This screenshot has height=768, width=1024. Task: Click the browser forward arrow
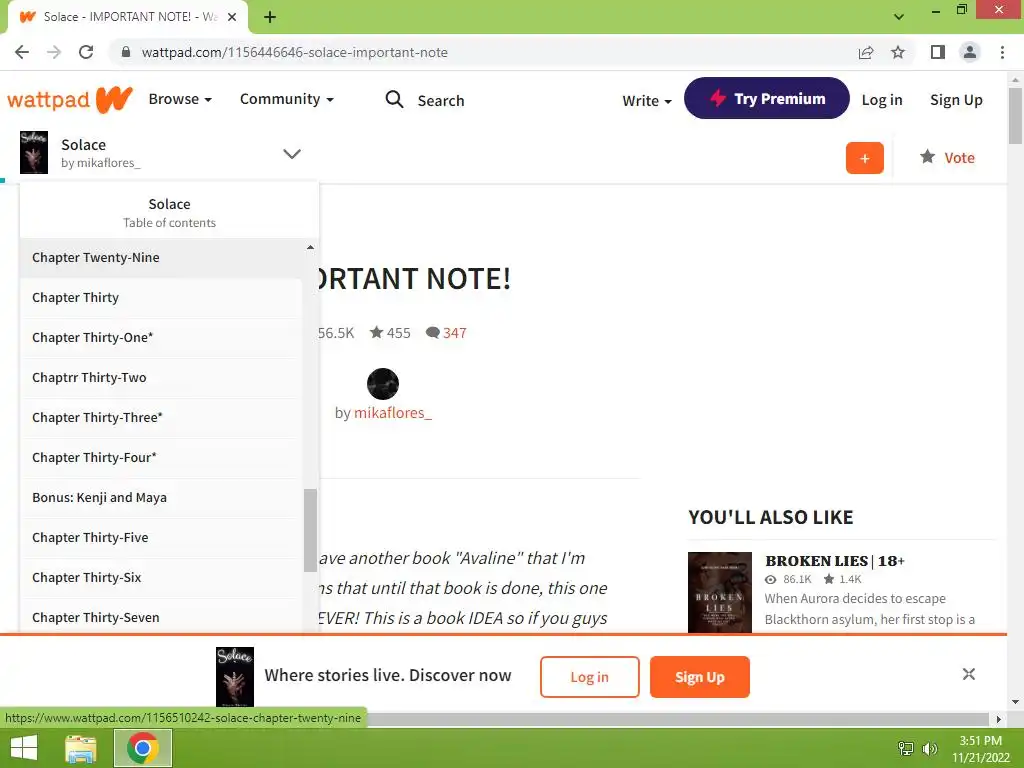[x=54, y=52]
